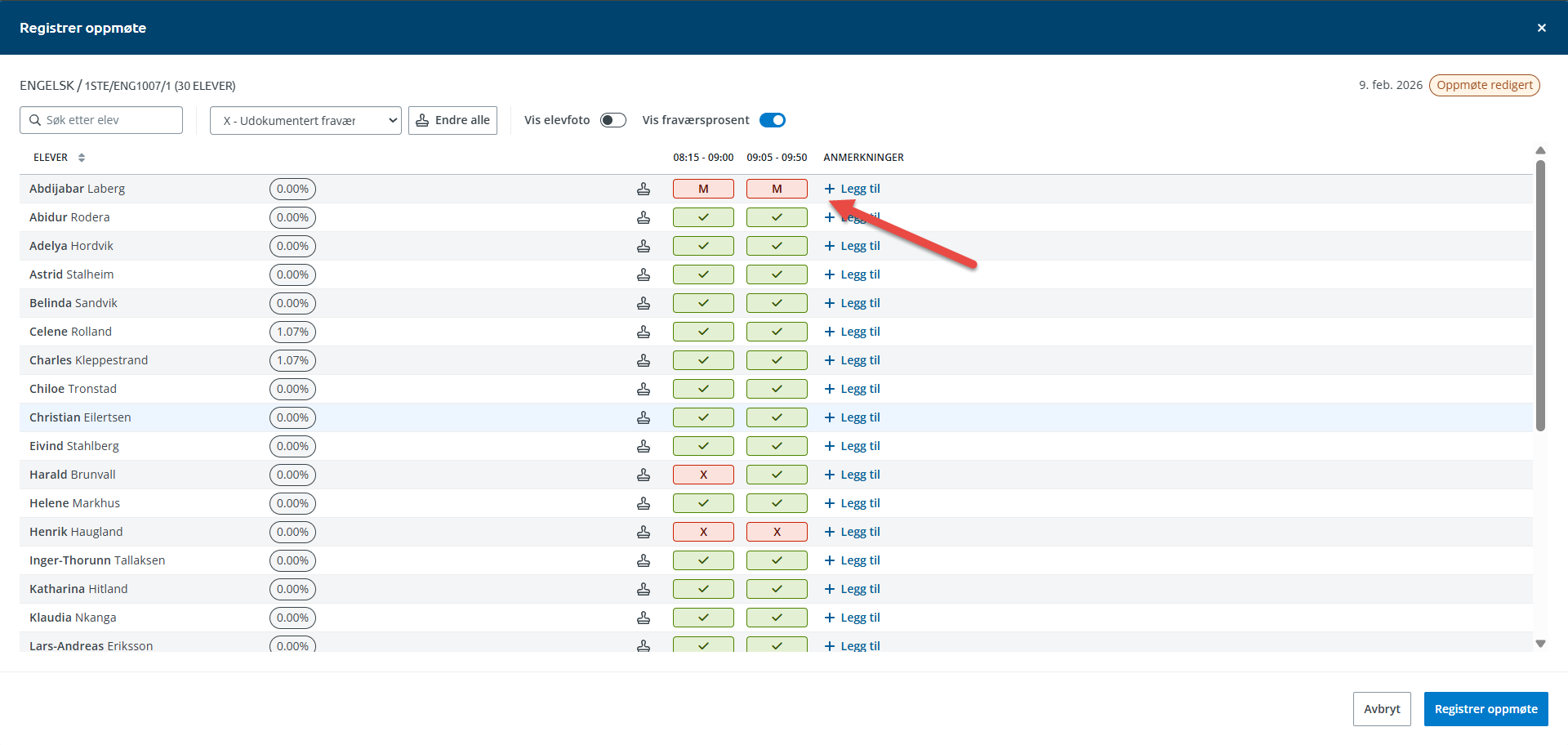
Task: Click the student name Christian Eilertsen
Action: (80, 417)
